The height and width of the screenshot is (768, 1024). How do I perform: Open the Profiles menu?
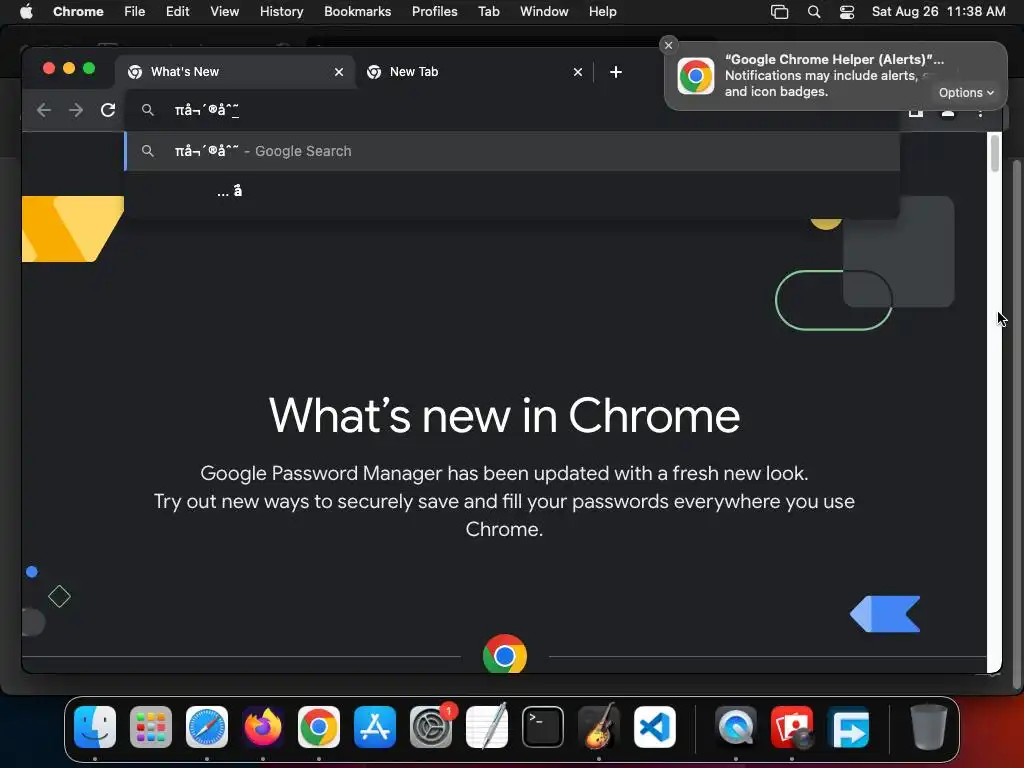[434, 12]
